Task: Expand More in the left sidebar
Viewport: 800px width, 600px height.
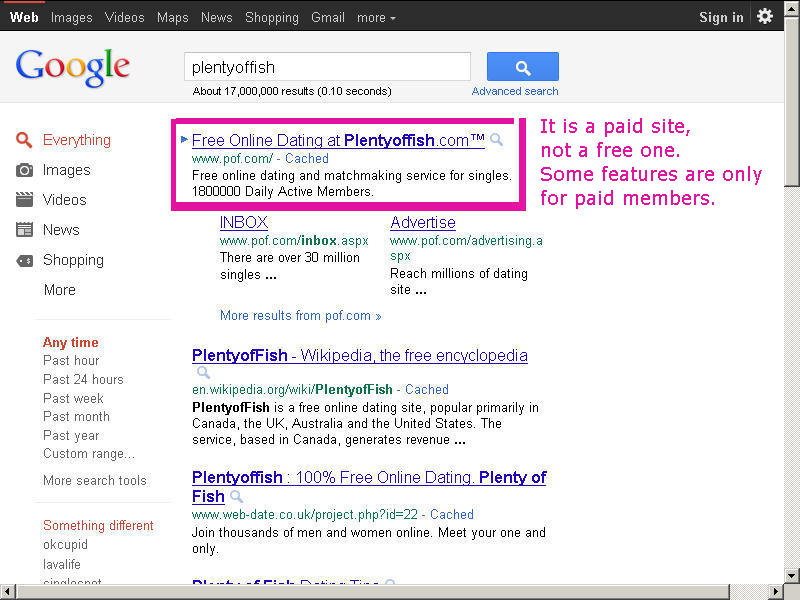Action: pyautogui.click(x=60, y=290)
